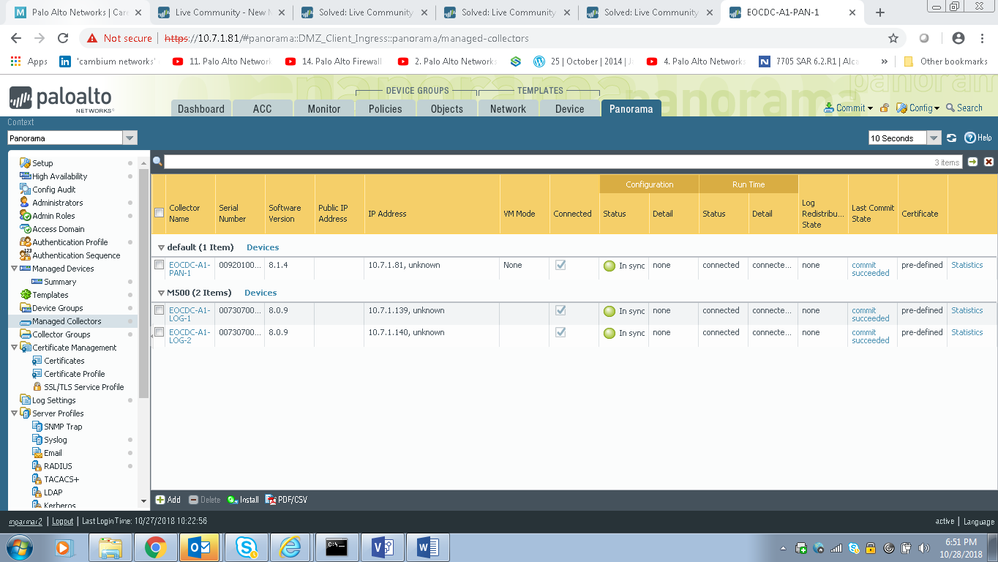
Task: Apply filter with green arrow icon
Action: (972, 162)
